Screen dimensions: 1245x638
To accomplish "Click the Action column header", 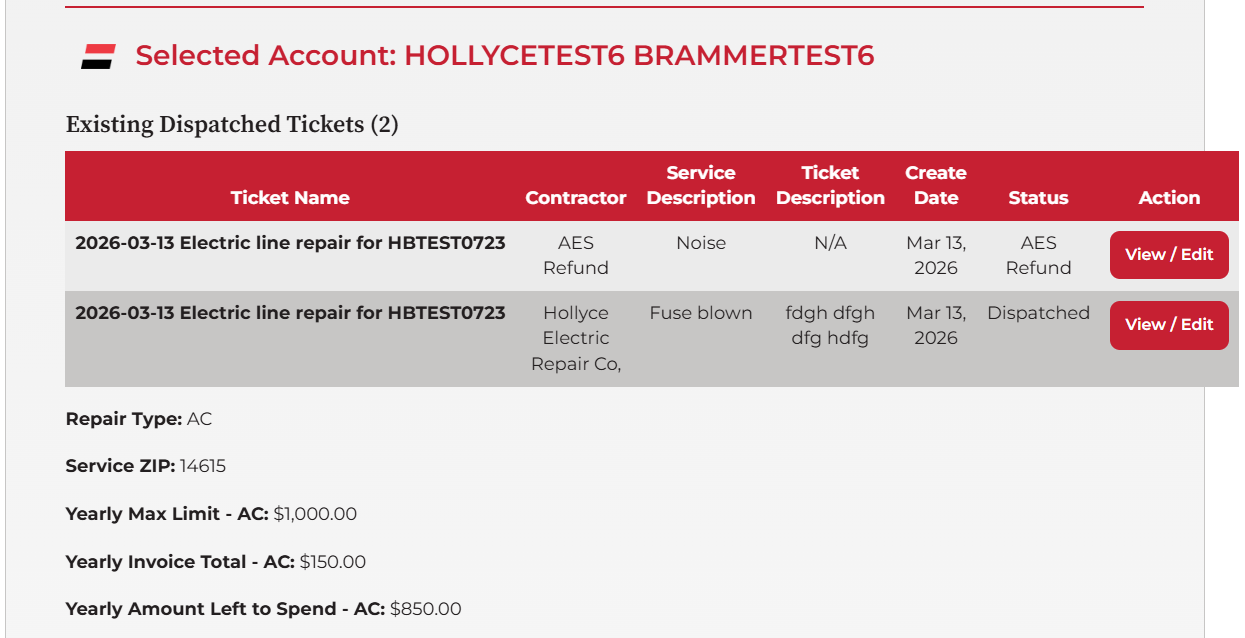I will pyautogui.click(x=1169, y=198).
